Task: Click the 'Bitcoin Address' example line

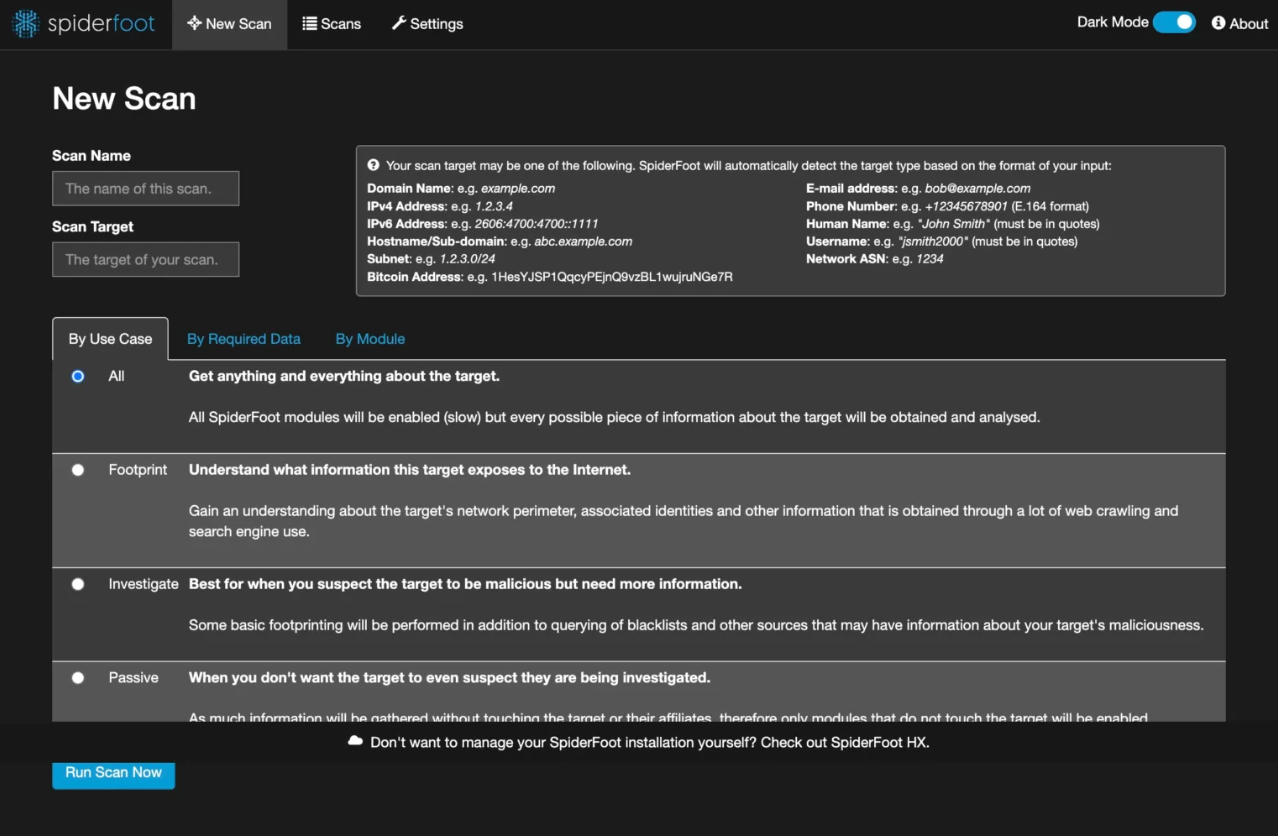Action: pyautogui.click(x=550, y=277)
